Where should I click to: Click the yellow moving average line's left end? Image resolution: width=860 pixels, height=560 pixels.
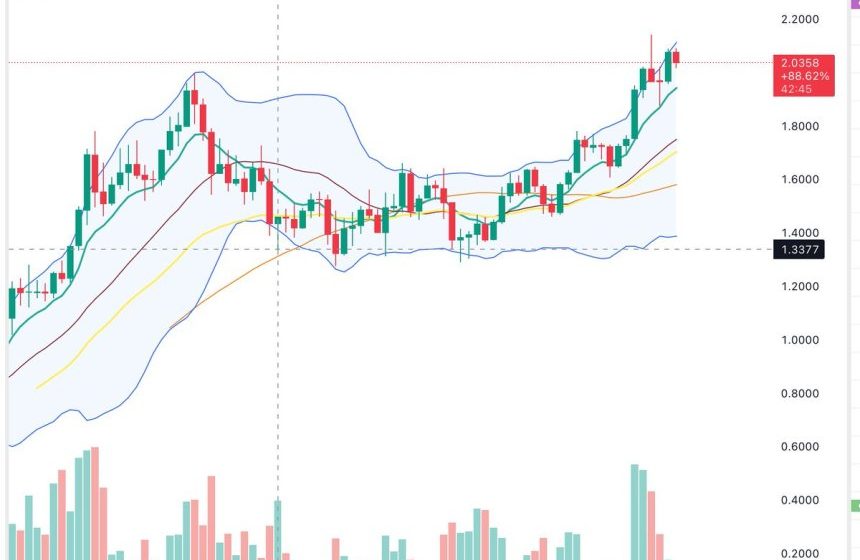pos(37,387)
